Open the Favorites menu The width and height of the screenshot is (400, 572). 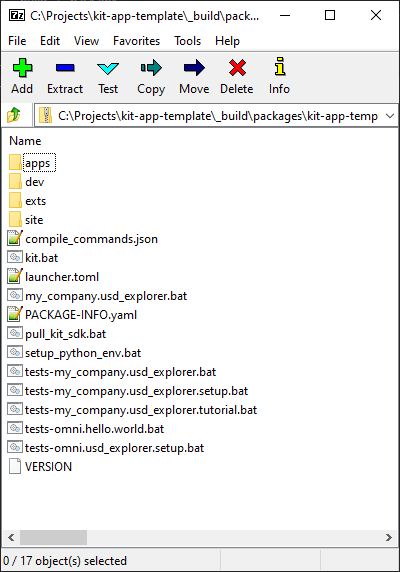tap(136, 41)
